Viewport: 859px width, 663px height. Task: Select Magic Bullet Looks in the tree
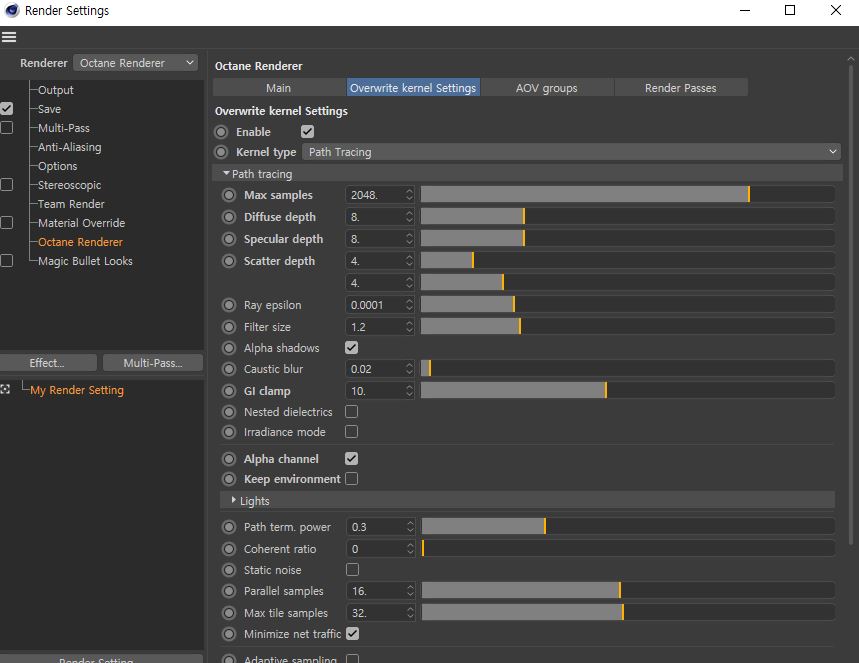point(85,261)
